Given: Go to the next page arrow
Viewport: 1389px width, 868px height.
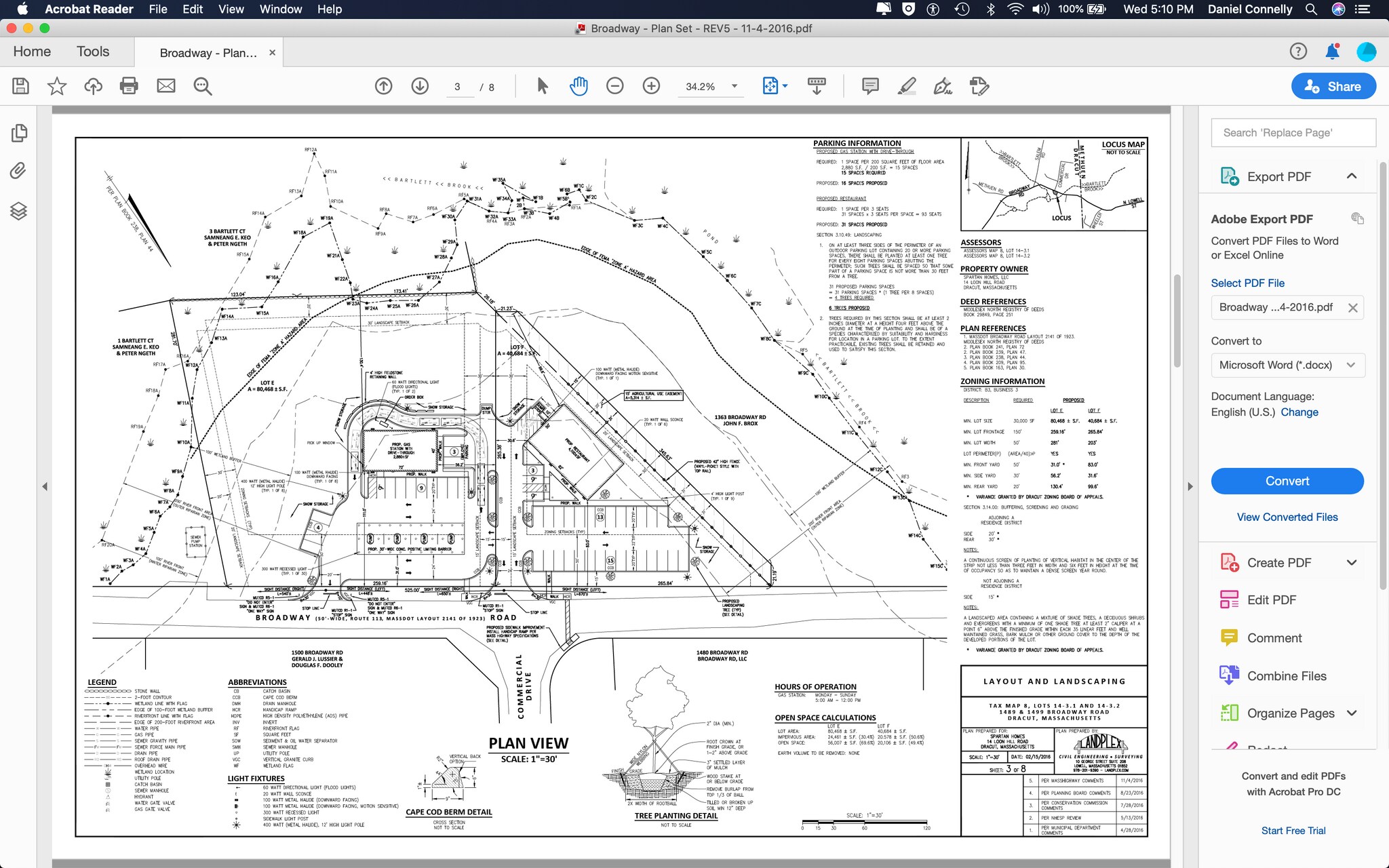Looking at the screenshot, I should tap(420, 86).
